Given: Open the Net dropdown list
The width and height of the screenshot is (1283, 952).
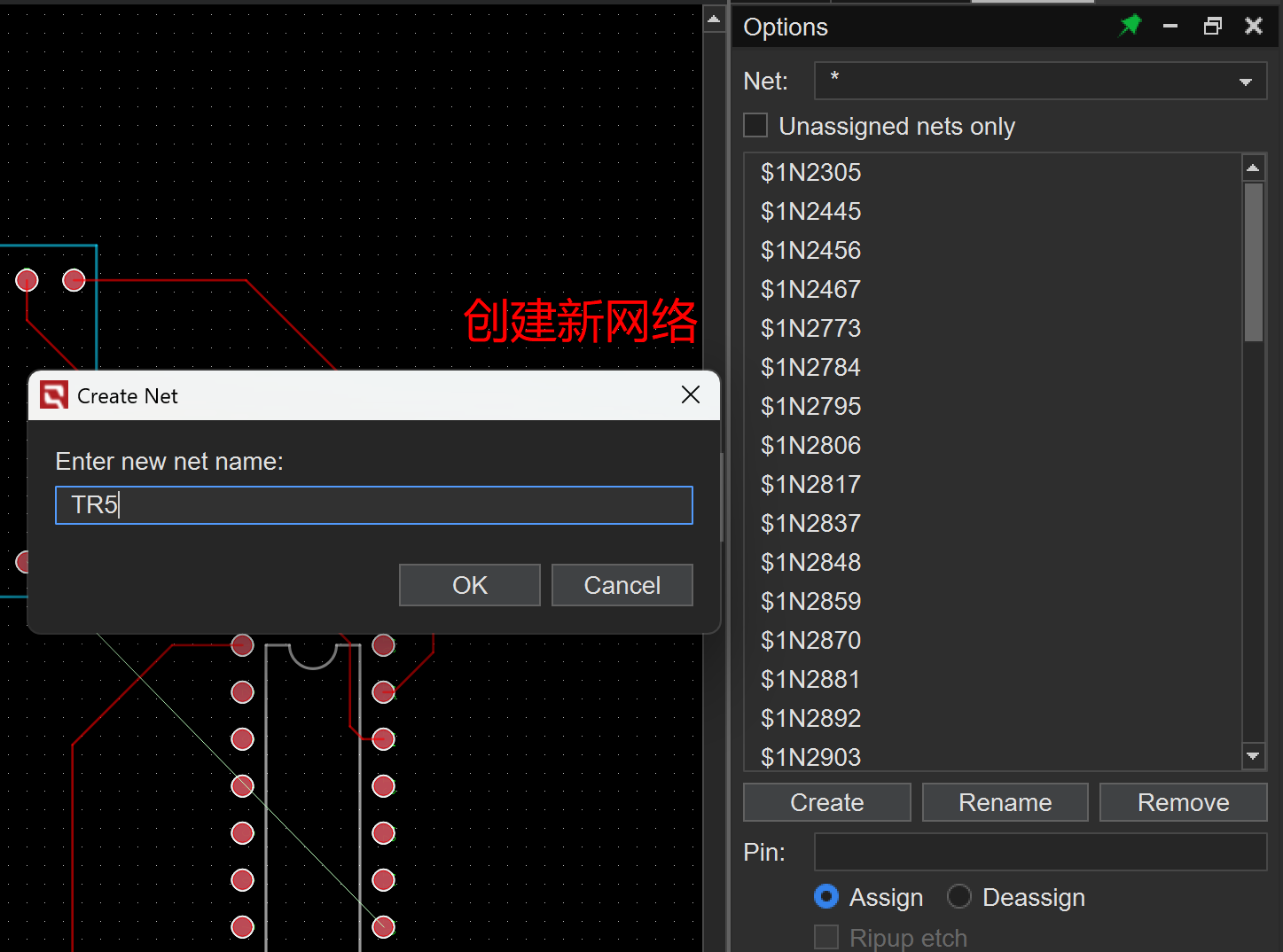Looking at the screenshot, I should click(1246, 82).
